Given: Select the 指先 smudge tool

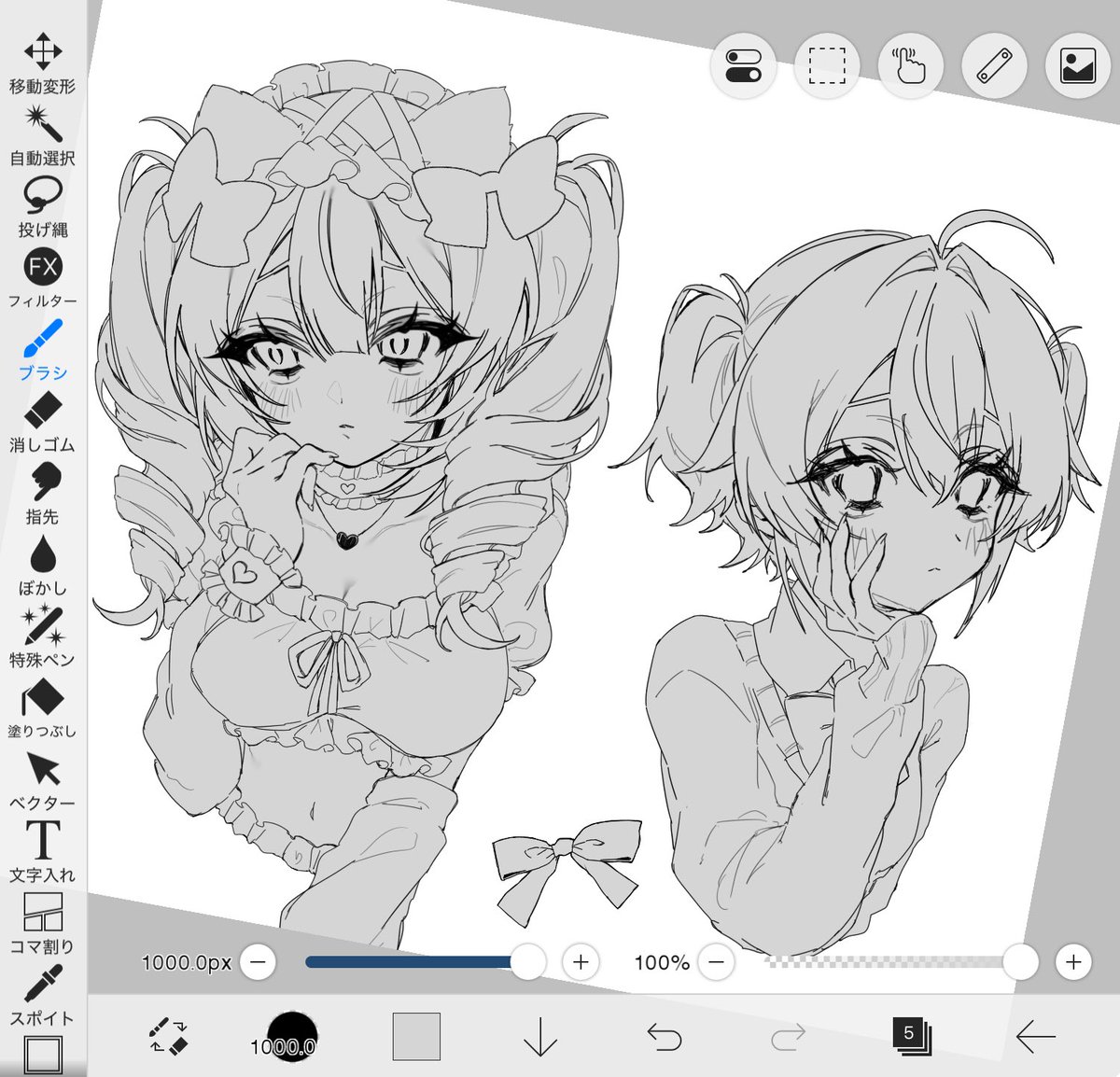Looking at the screenshot, I should click(43, 495).
